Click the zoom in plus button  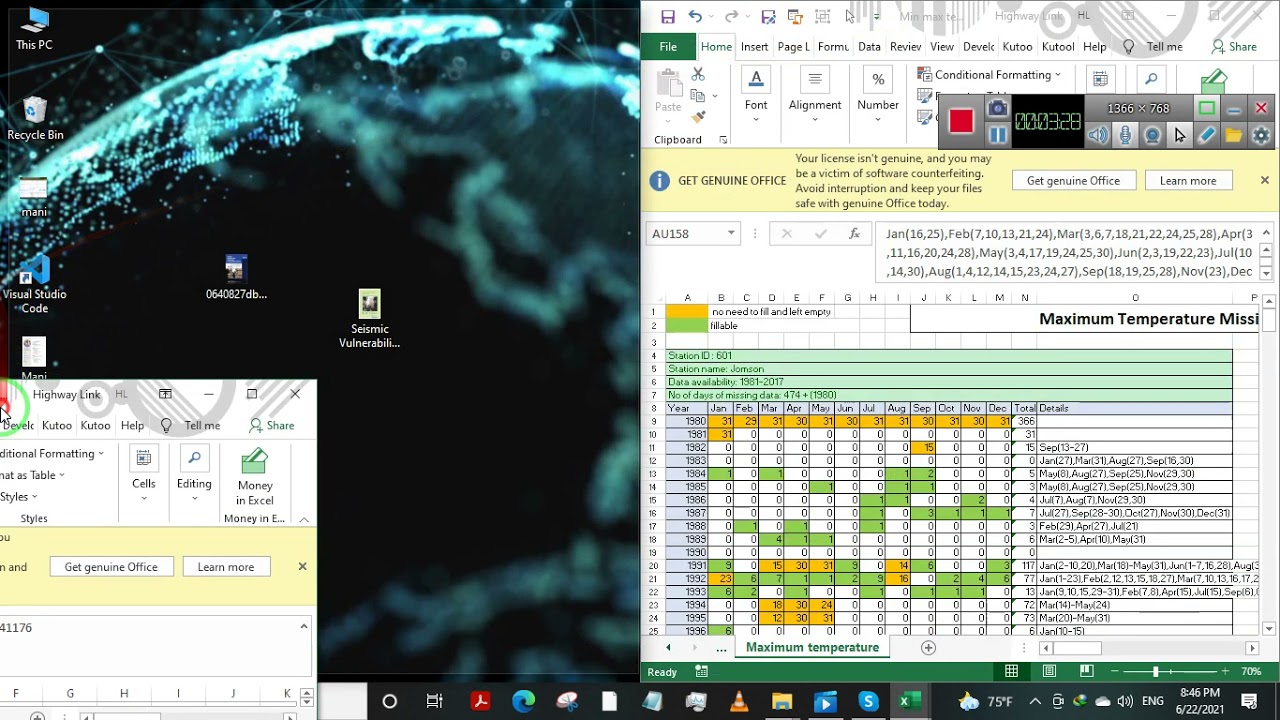[x=1225, y=672]
